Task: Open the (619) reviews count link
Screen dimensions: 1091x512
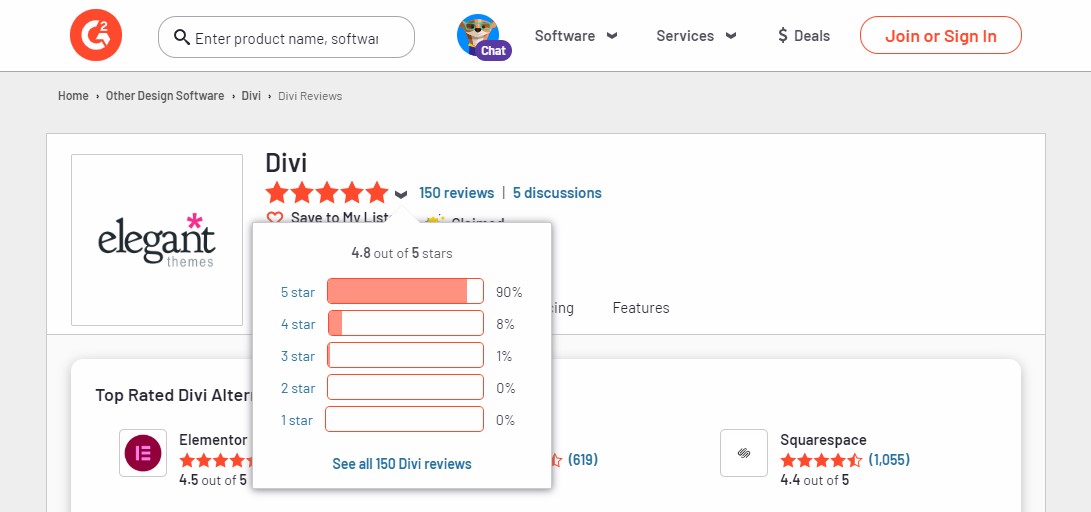Action: pos(582,460)
